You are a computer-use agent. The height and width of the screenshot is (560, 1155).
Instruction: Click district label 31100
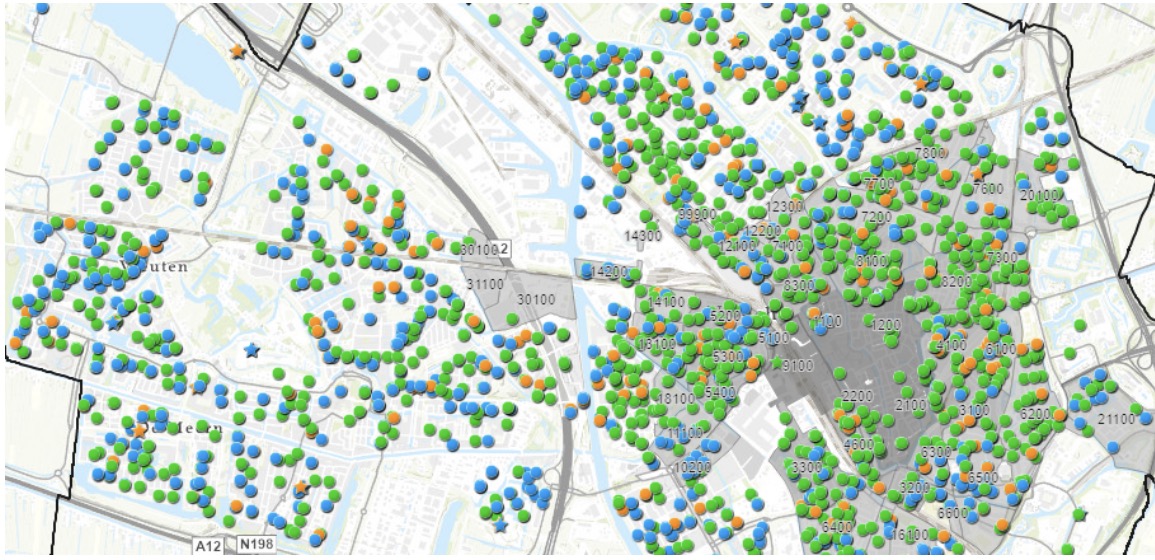pos(485,284)
